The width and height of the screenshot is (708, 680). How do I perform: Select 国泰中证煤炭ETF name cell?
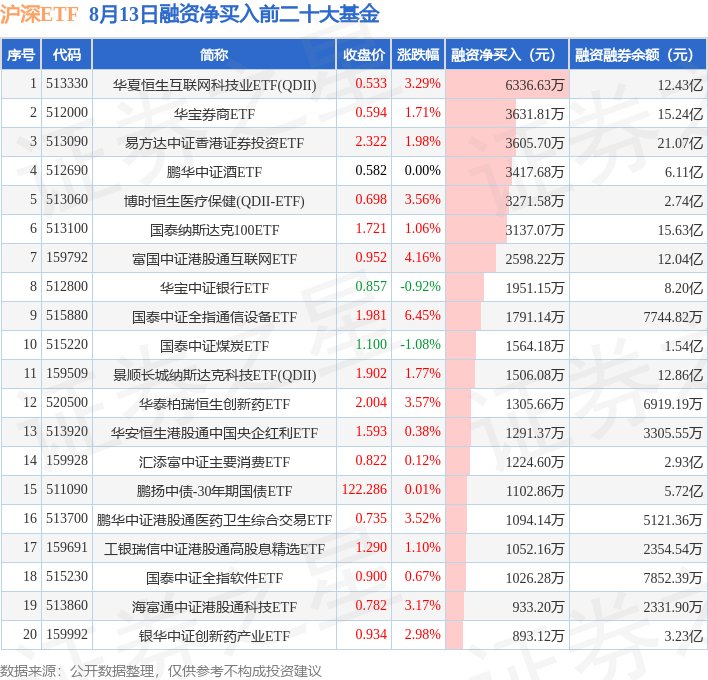[214, 345]
